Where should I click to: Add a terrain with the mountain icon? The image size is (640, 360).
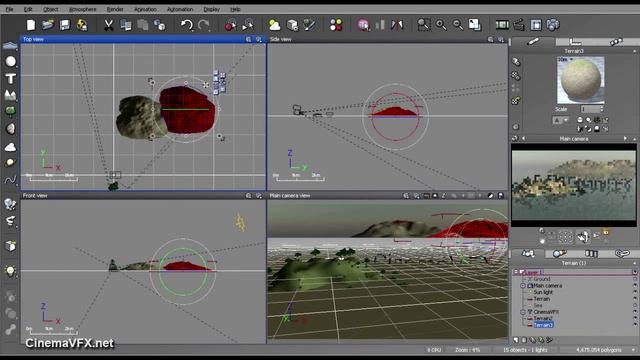(x=11, y=95)
